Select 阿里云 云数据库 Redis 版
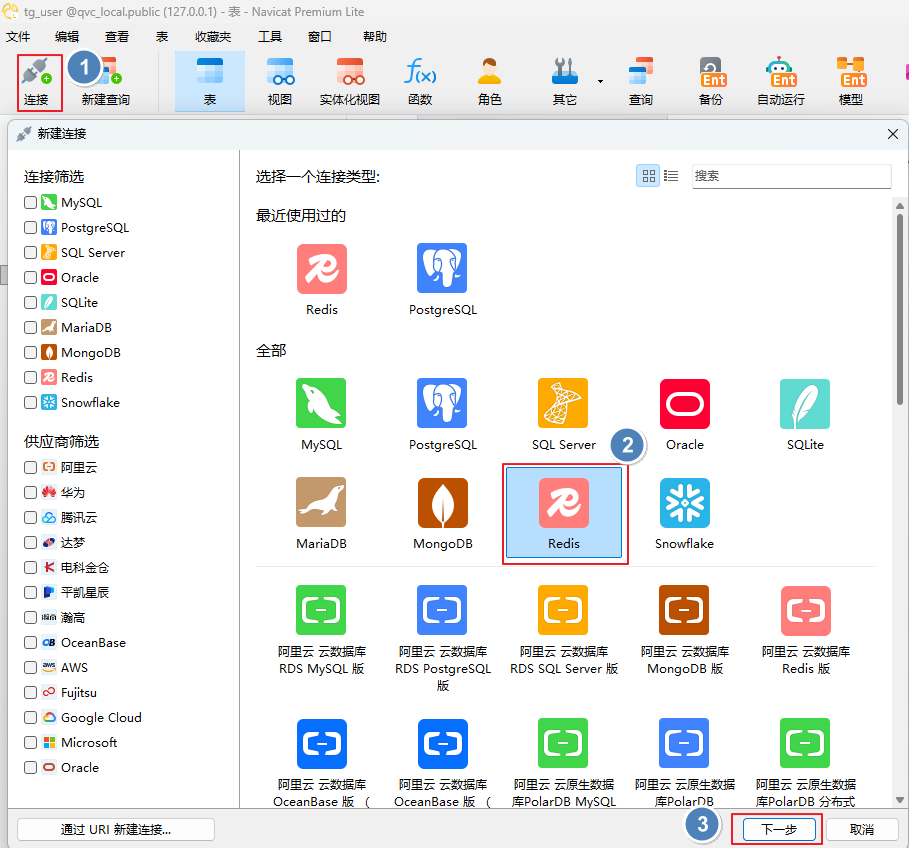 tap(805, 631)
